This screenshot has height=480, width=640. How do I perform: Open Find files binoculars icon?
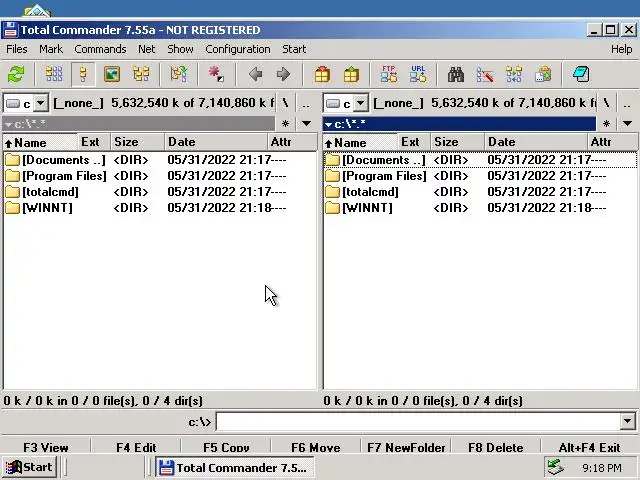click(456, 75)
